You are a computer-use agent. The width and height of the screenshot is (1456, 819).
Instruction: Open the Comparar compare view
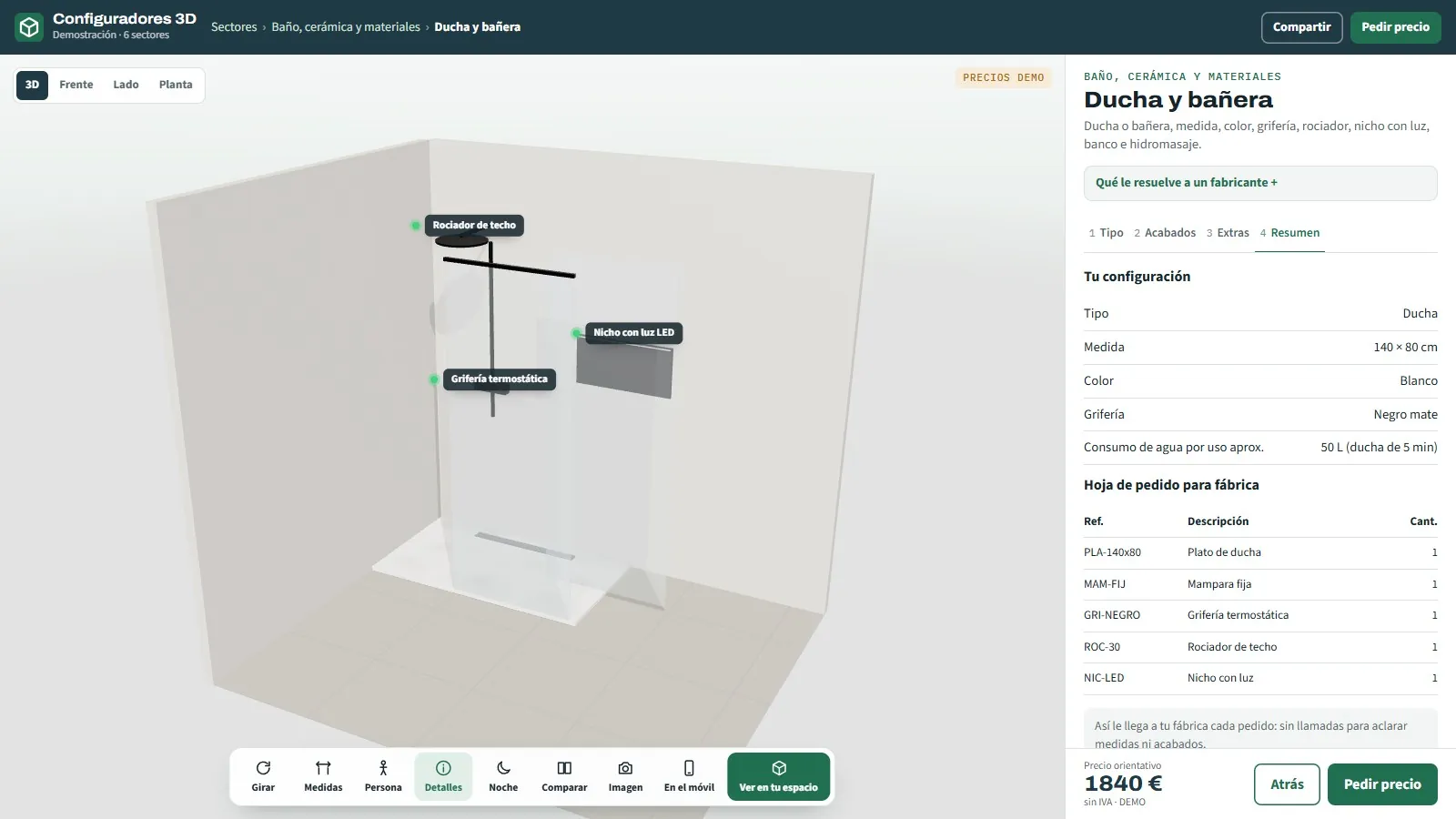(x=564, y=776)
